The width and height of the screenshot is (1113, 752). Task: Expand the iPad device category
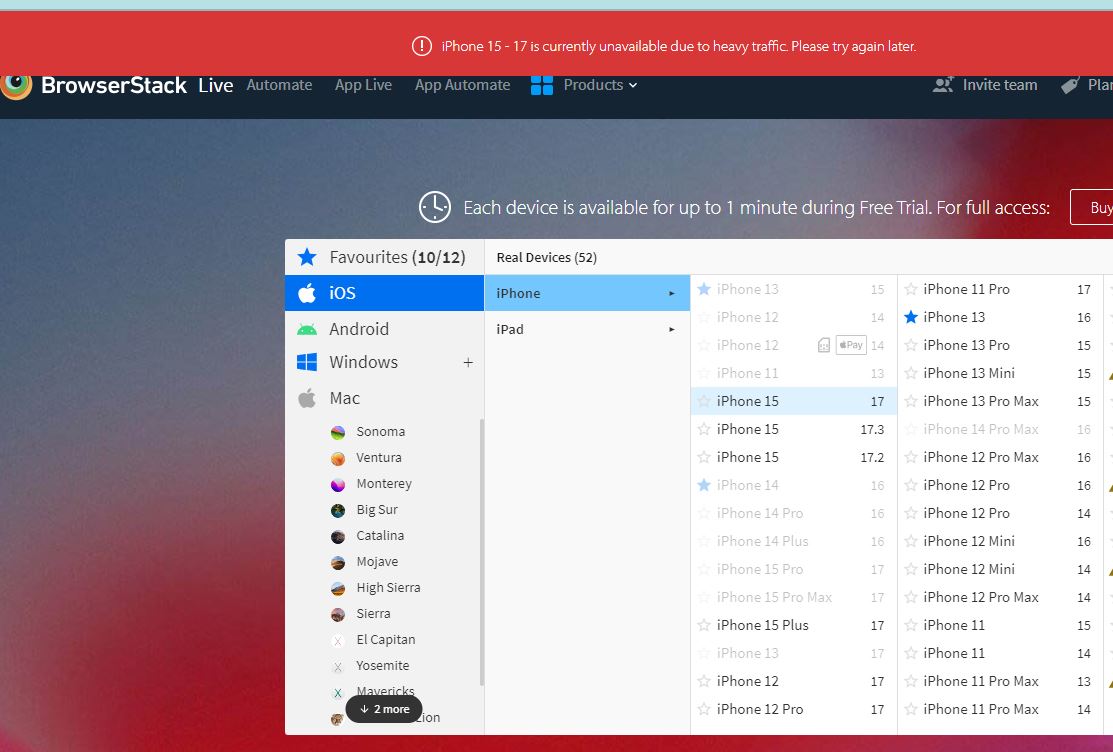[x=587, y=329]
